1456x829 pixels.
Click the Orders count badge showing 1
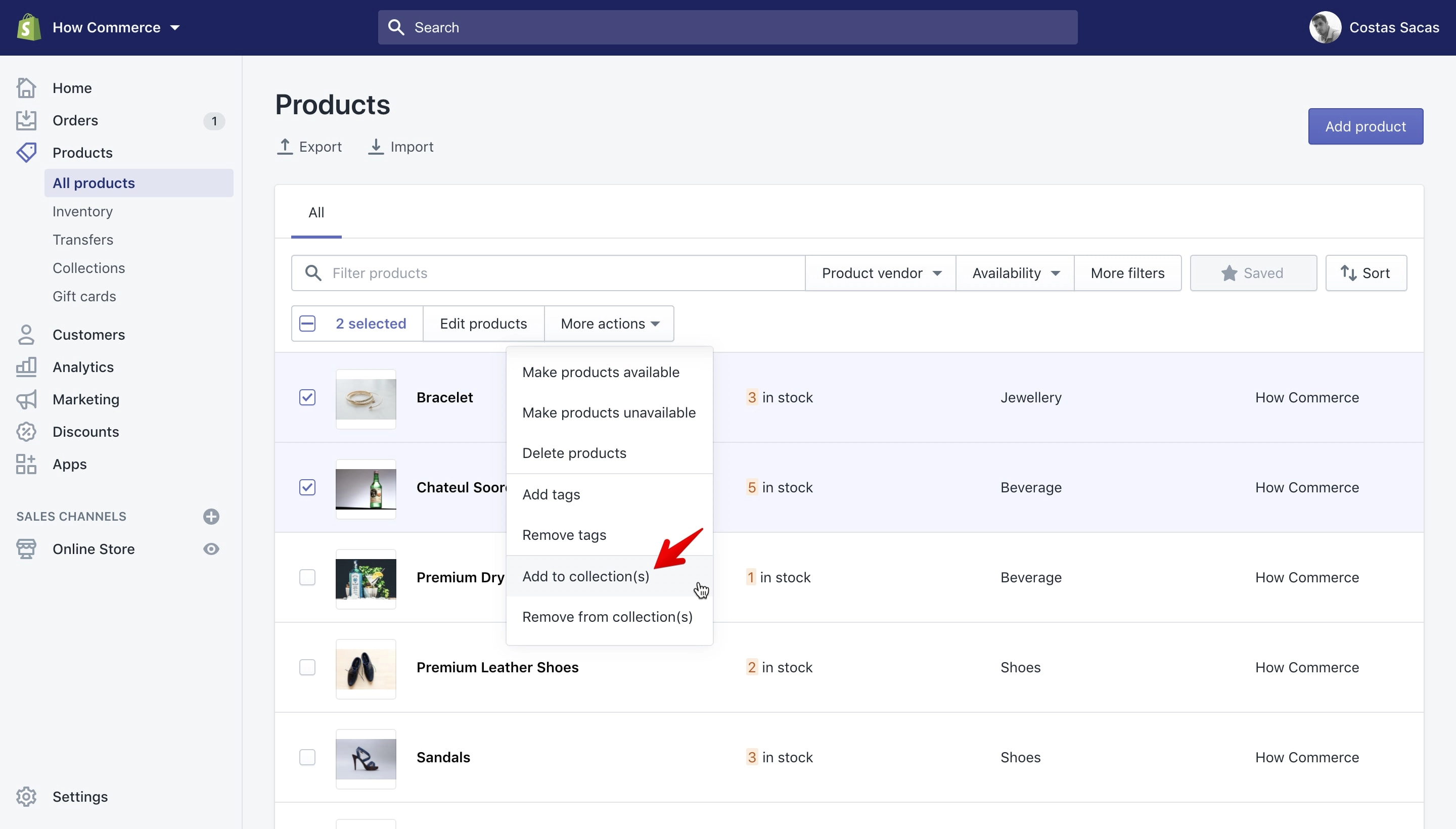[x=214, y=121]
